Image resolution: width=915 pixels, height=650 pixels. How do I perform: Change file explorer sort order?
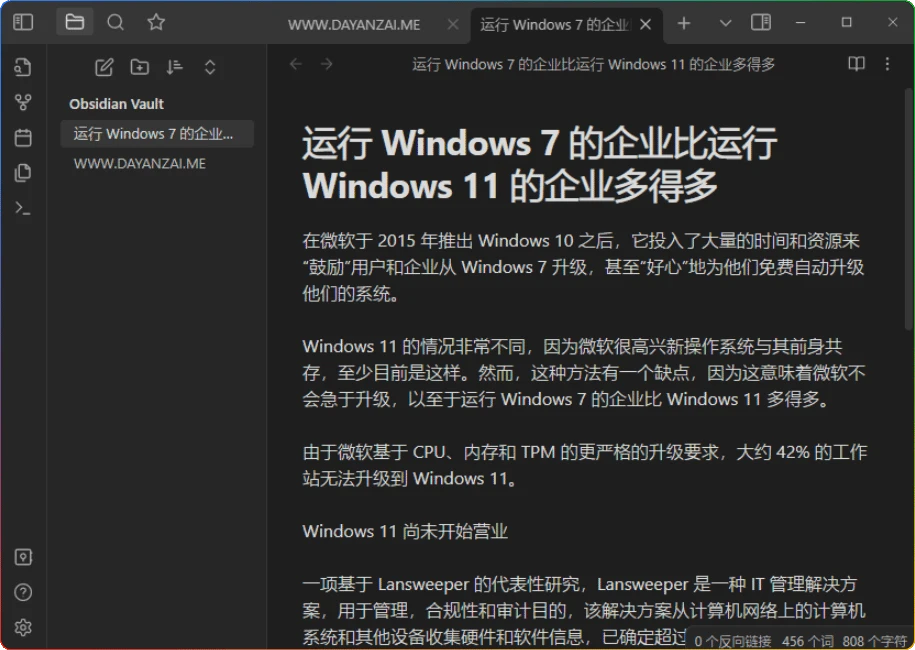[174, 67]
